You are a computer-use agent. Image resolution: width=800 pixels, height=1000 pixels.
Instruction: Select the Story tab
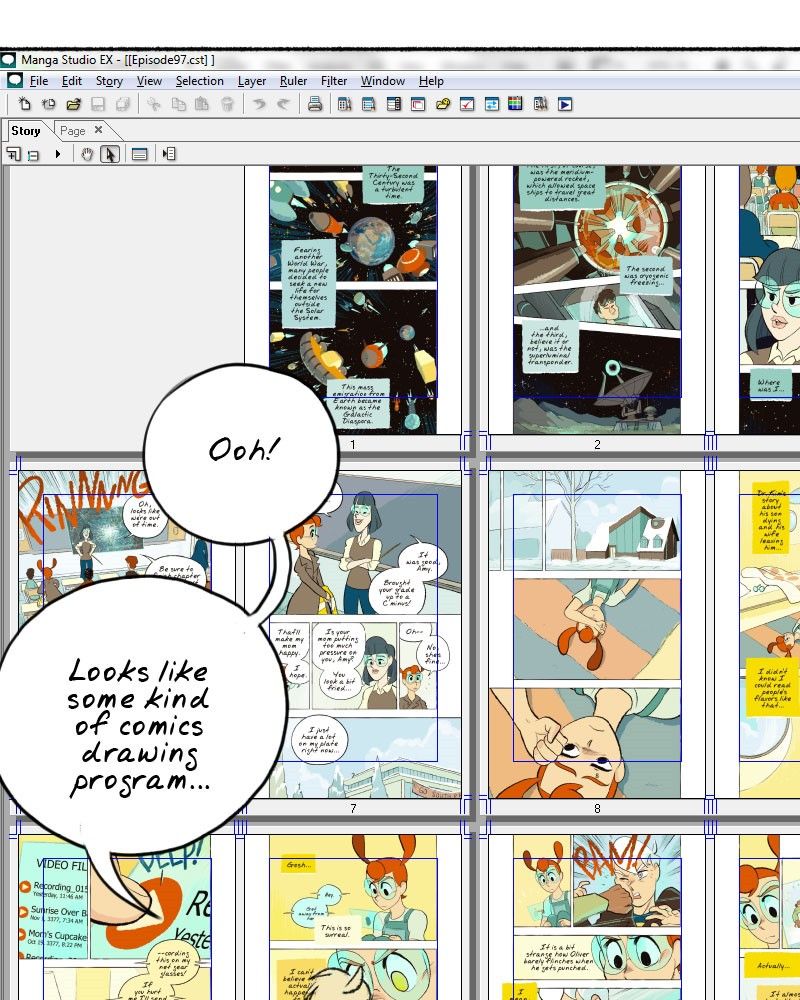point(26,131)
